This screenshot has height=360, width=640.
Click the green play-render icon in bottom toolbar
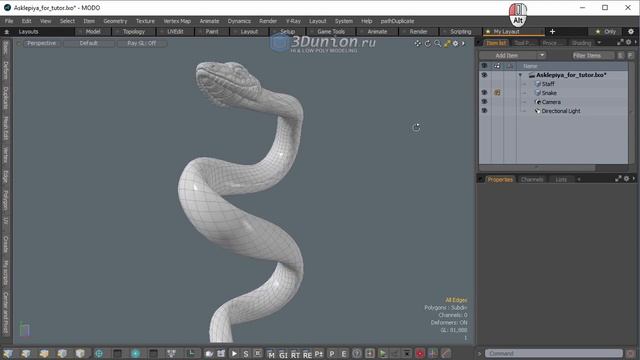click(383, 353)
